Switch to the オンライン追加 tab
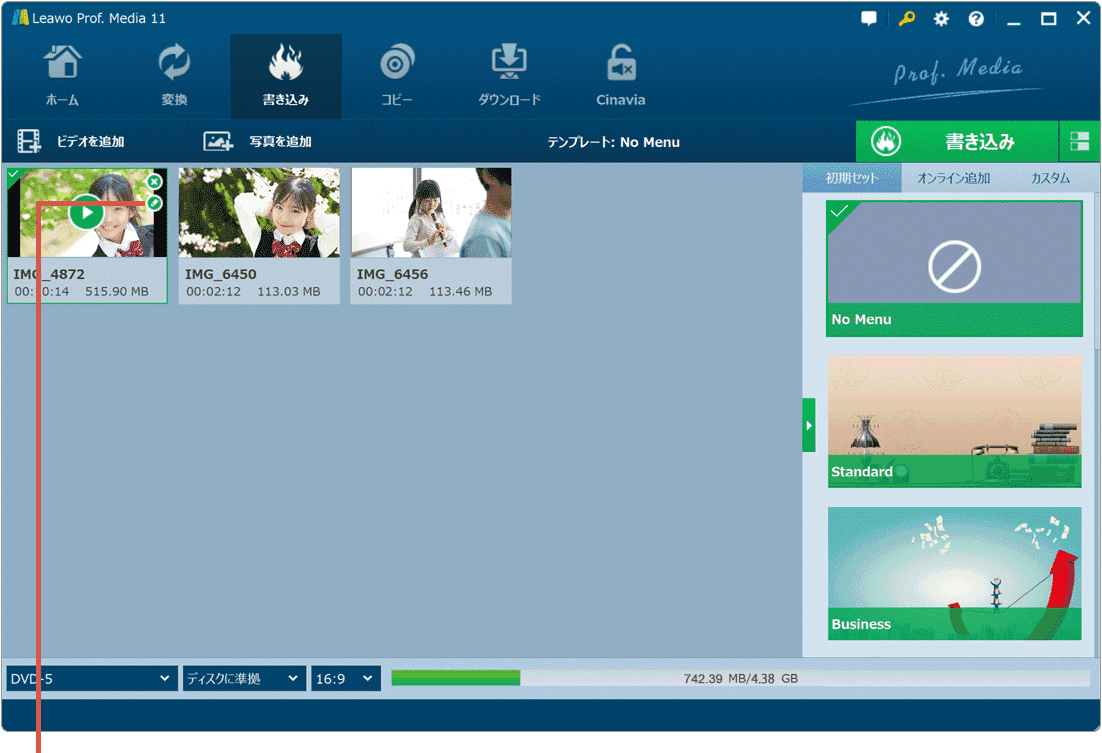Image resolution: width=1102 pixels, height=753 pixels. (953, 178)
